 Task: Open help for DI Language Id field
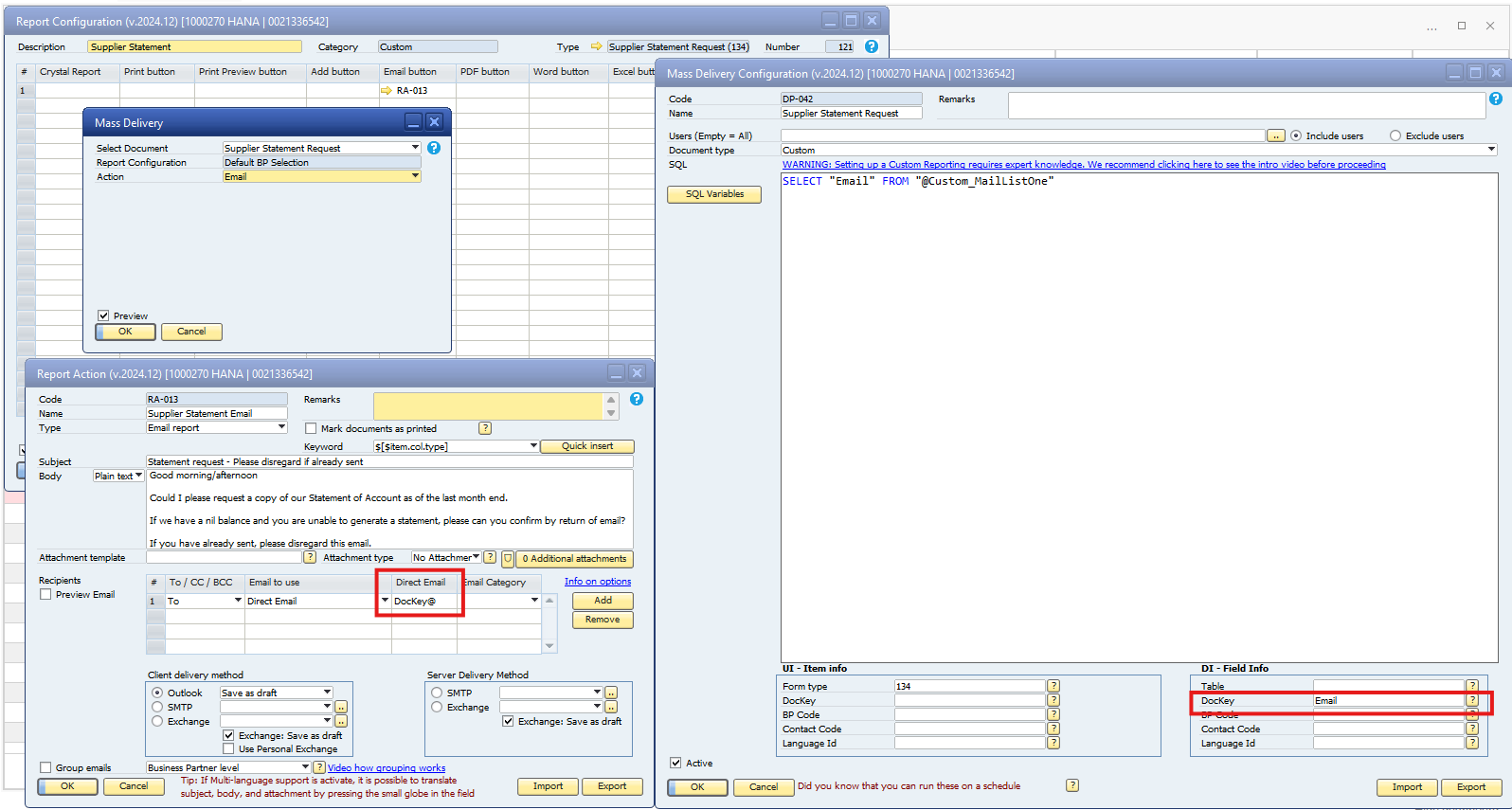[x=1472, y=743]
